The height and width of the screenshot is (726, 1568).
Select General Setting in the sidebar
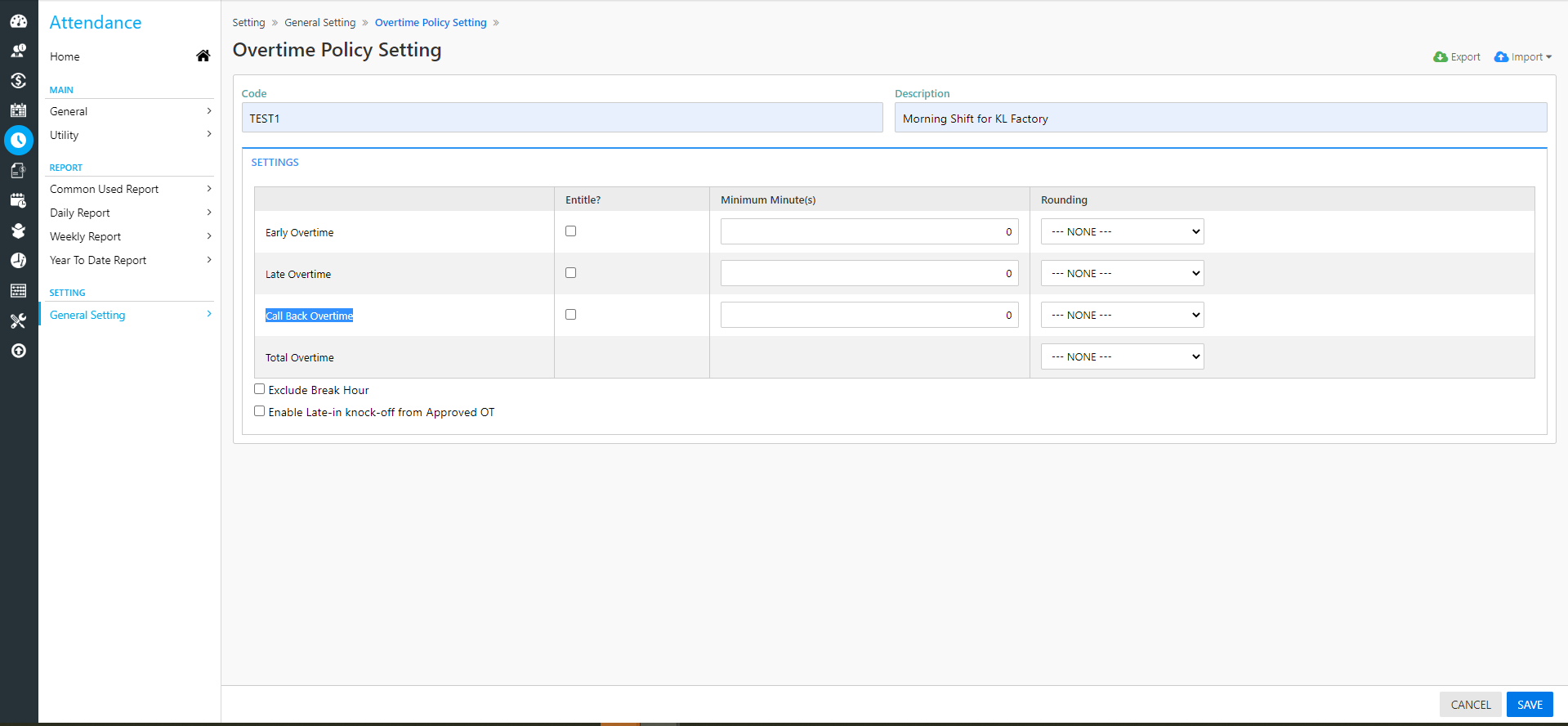tap(129, 315)
